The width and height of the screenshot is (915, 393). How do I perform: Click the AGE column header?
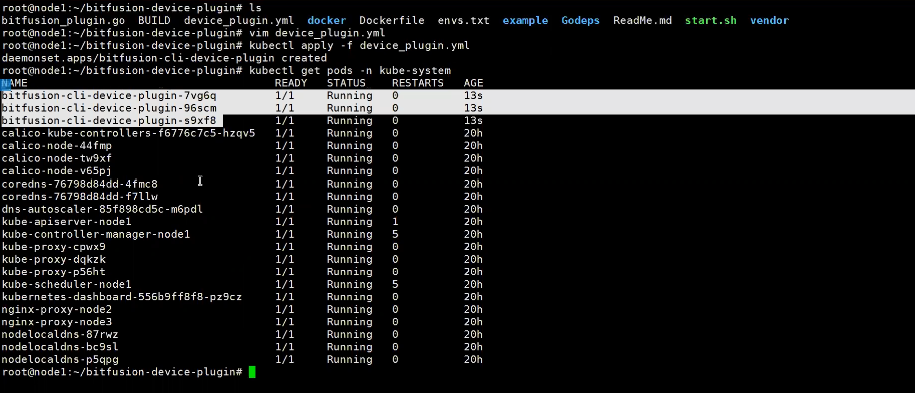[x=473, y=83]
